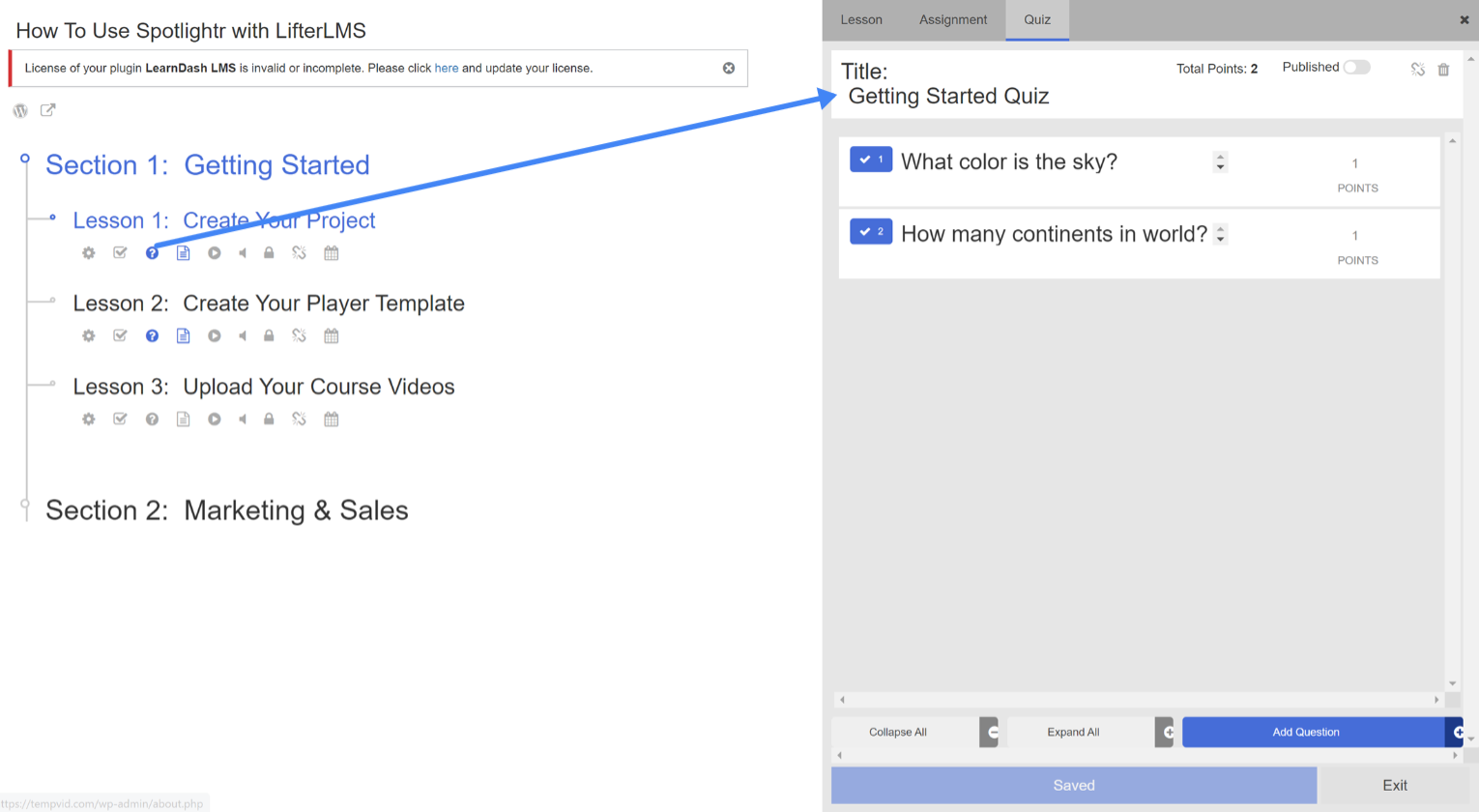Click question list scrollbar down arrow
1479x812 pixels.
tap(1452, 683)
